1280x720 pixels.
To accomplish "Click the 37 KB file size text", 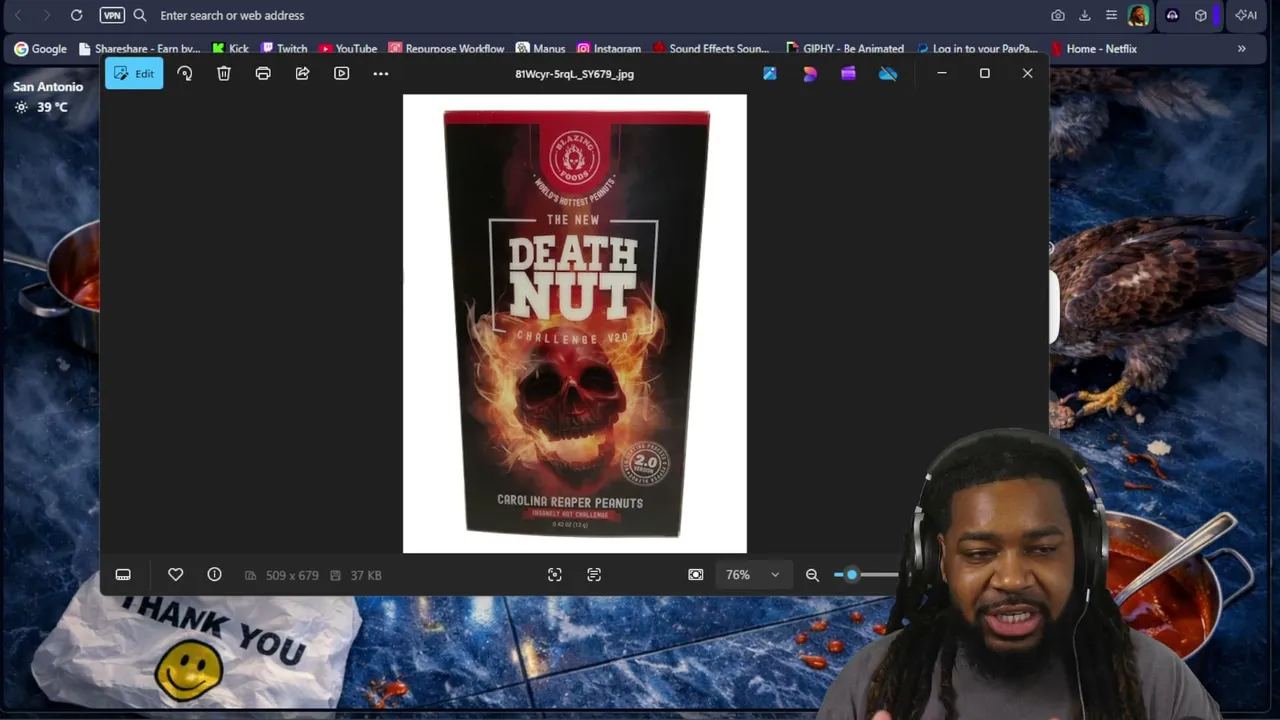I will click(366, 575).
